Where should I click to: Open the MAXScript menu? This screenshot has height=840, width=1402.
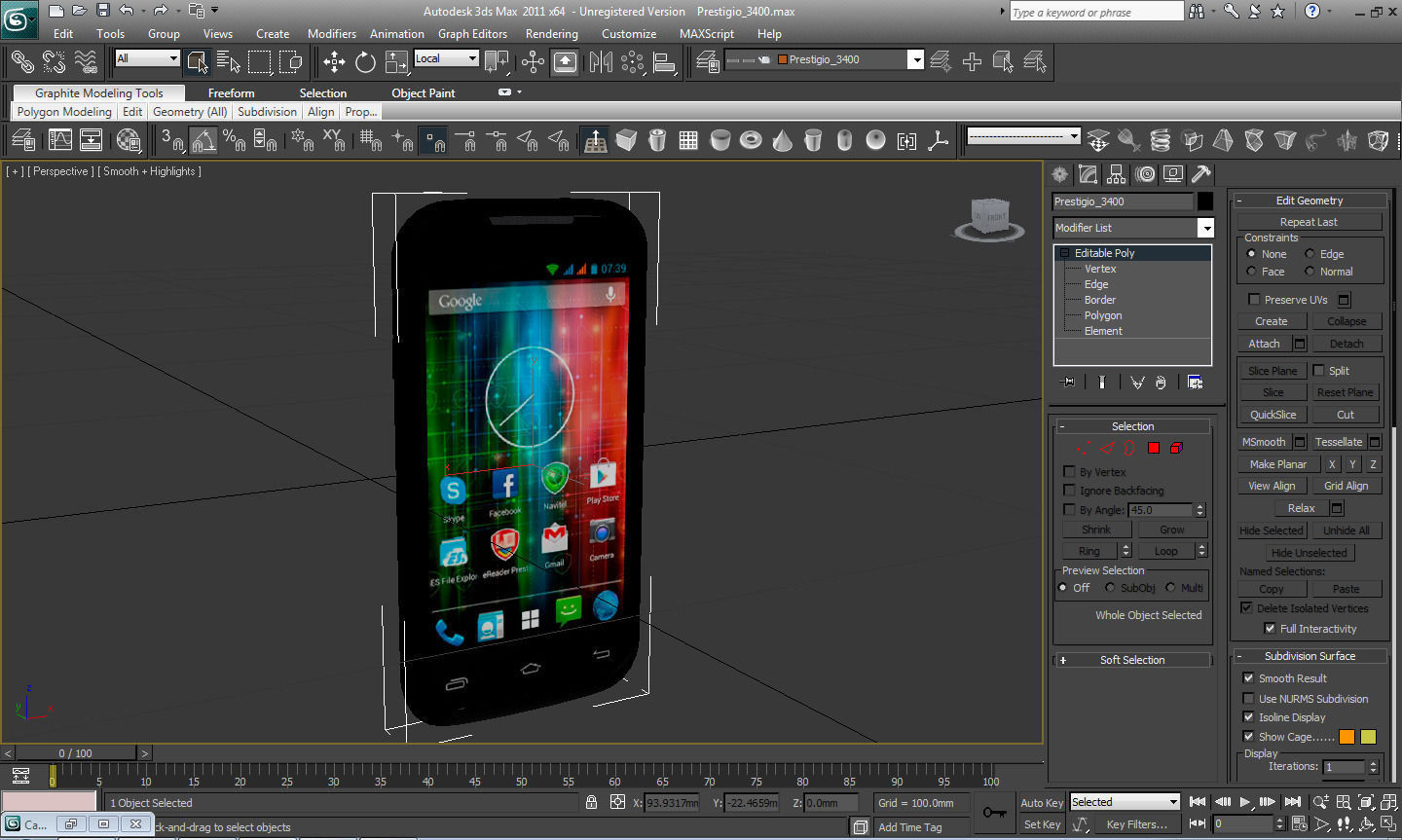pyautogui.click(x=707, y=33)
